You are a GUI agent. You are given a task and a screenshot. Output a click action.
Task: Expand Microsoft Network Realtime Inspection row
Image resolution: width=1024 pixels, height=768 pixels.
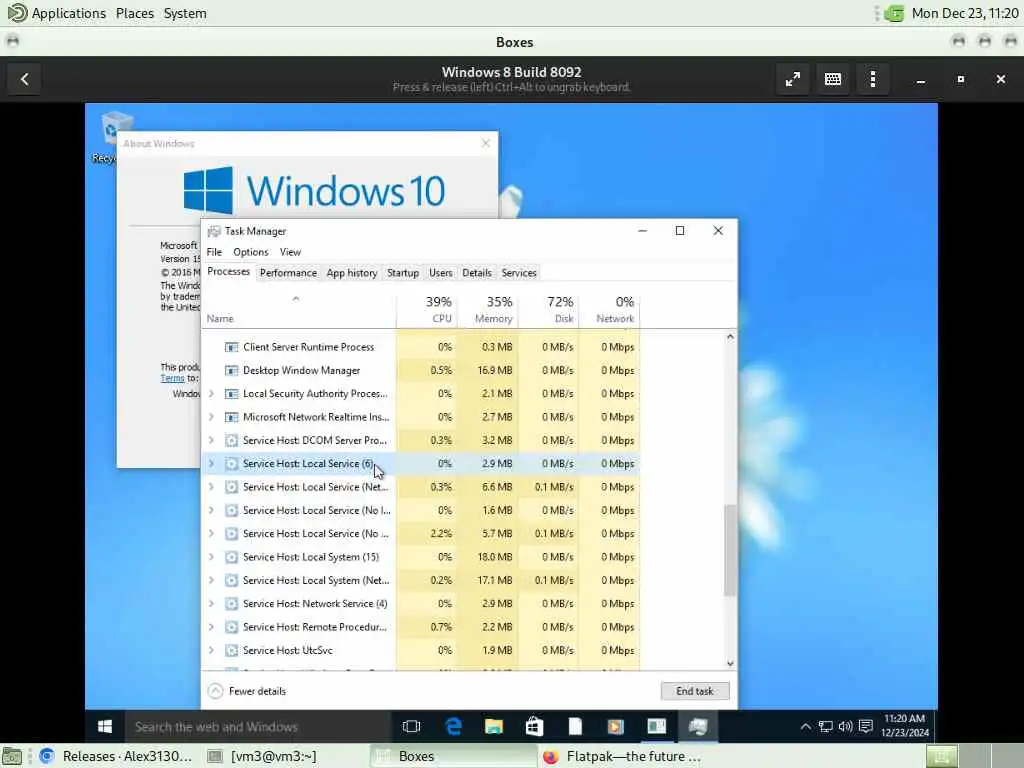212,417
